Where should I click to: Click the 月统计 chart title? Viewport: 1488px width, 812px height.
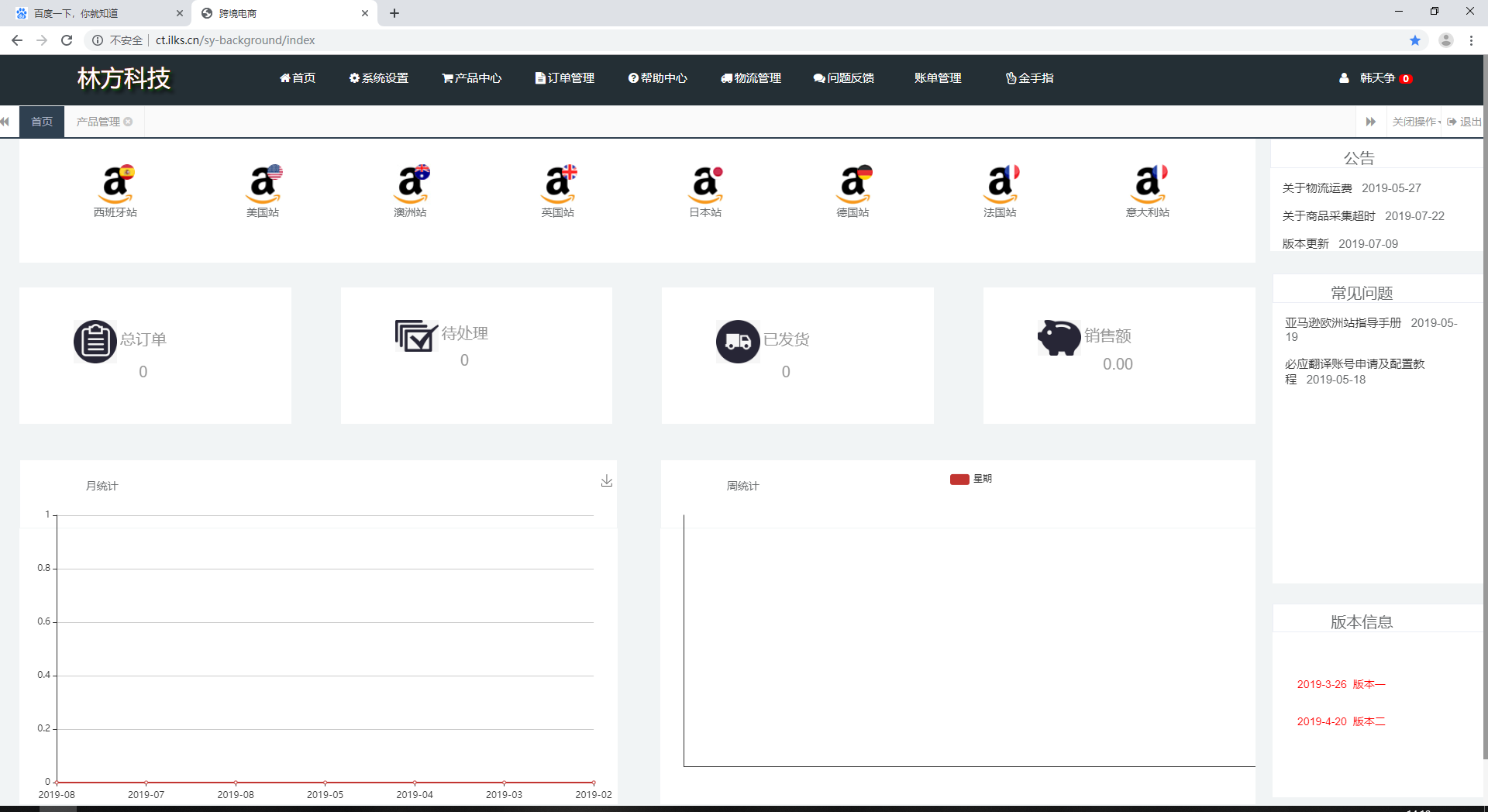[102, 486]
